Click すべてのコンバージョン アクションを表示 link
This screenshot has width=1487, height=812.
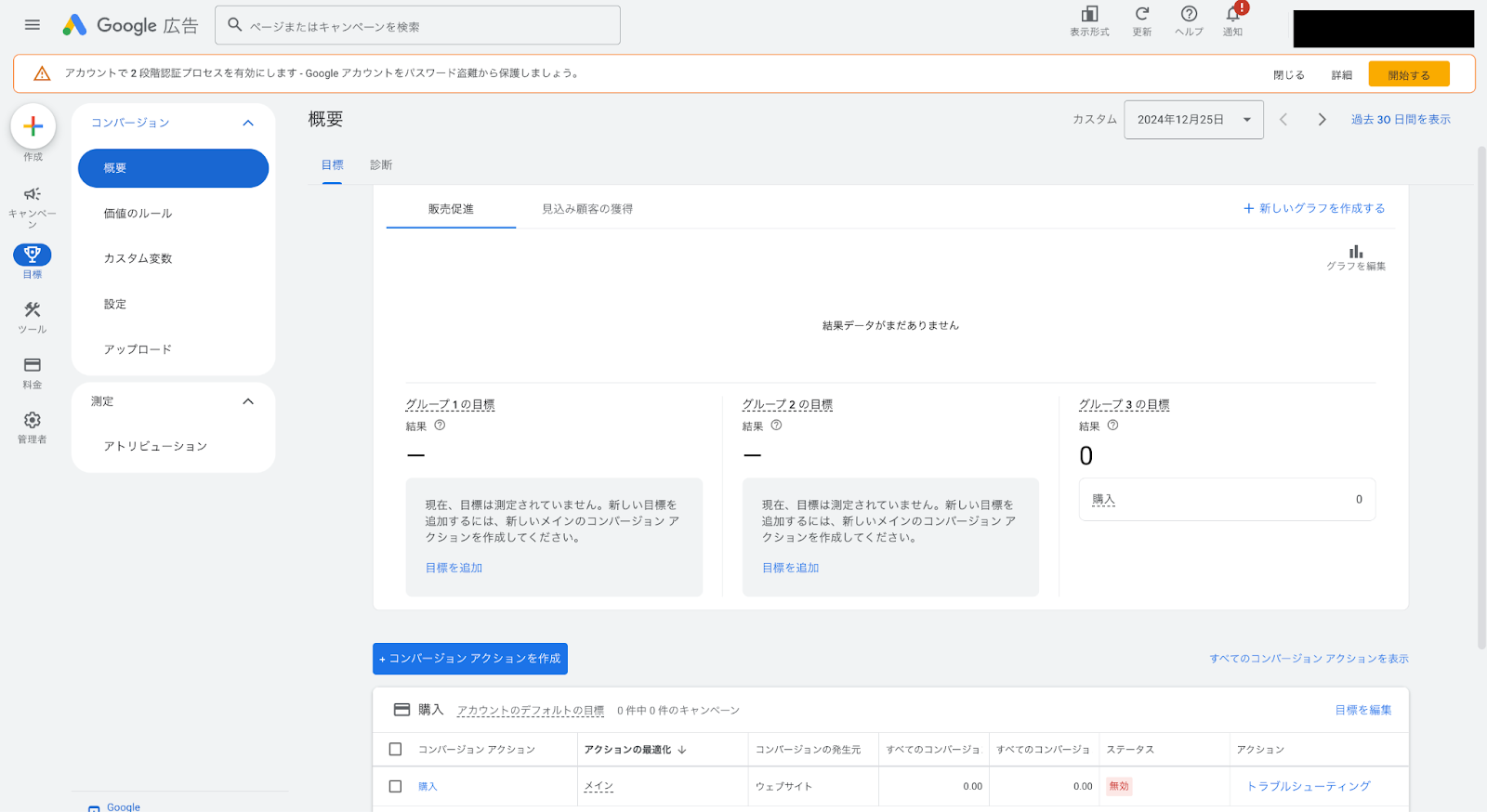(x=1309, y=659)
